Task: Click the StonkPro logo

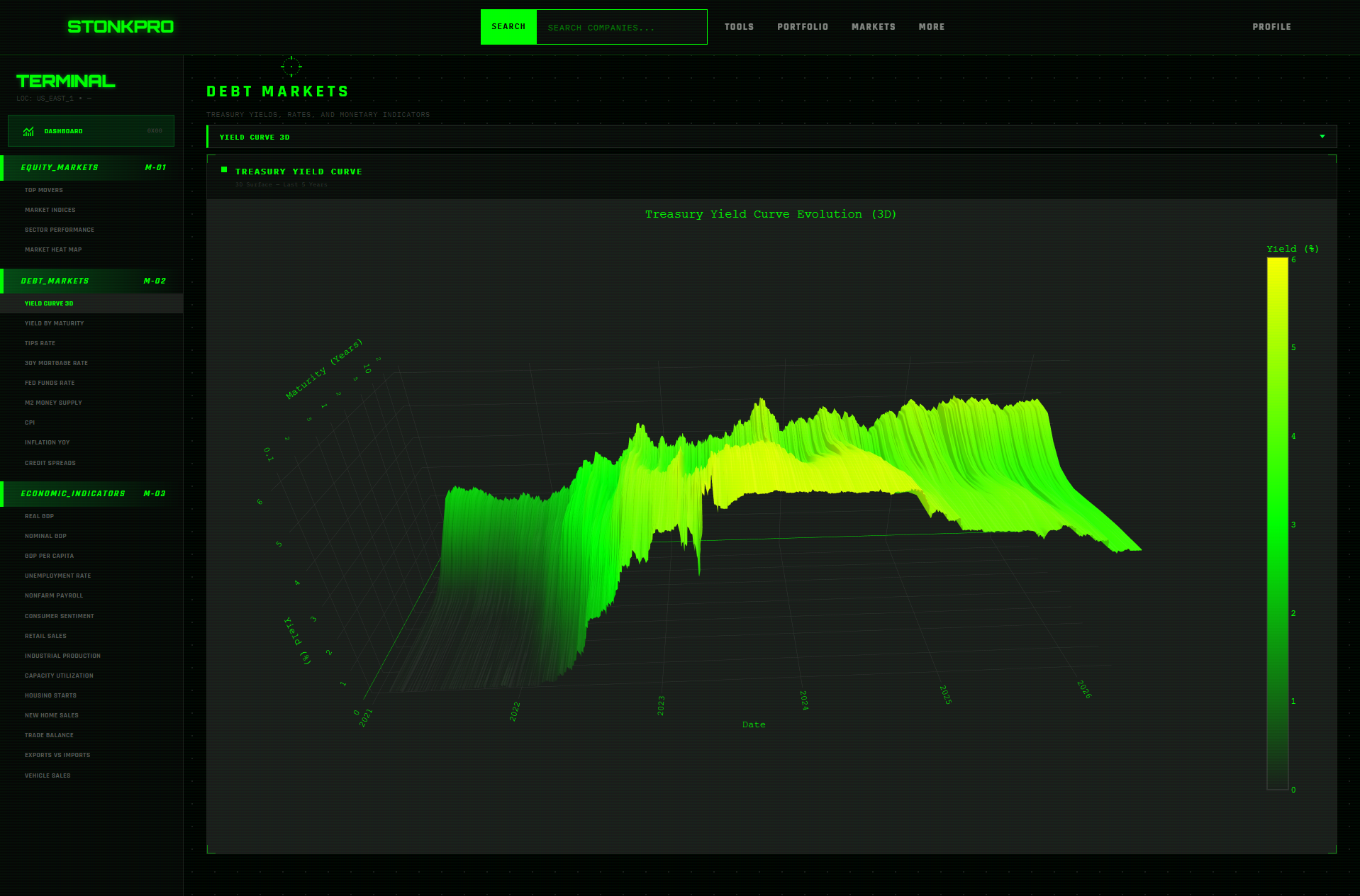Action: tap(121, 27)
